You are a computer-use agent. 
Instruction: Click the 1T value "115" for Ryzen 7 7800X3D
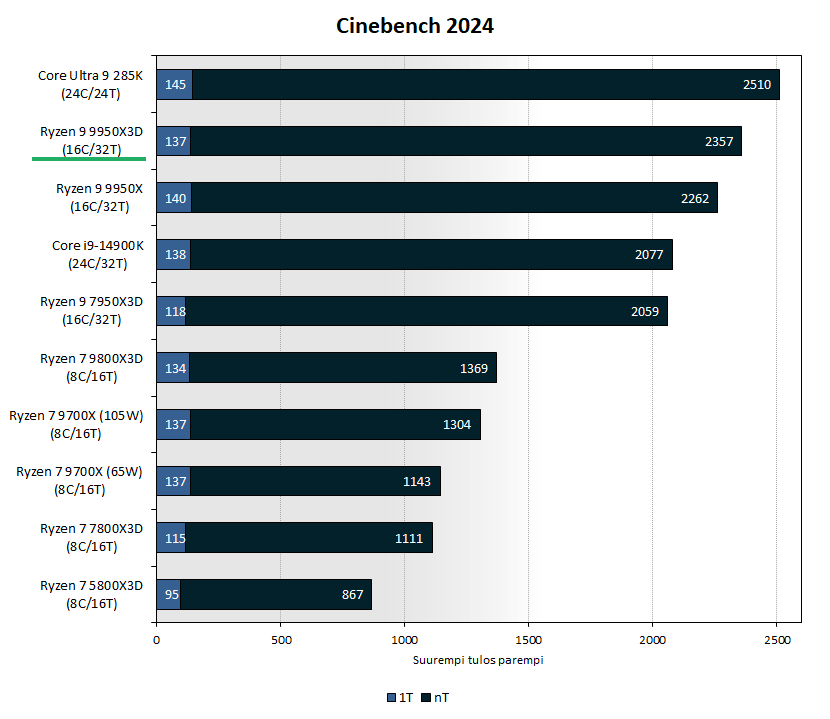point(175,538)
